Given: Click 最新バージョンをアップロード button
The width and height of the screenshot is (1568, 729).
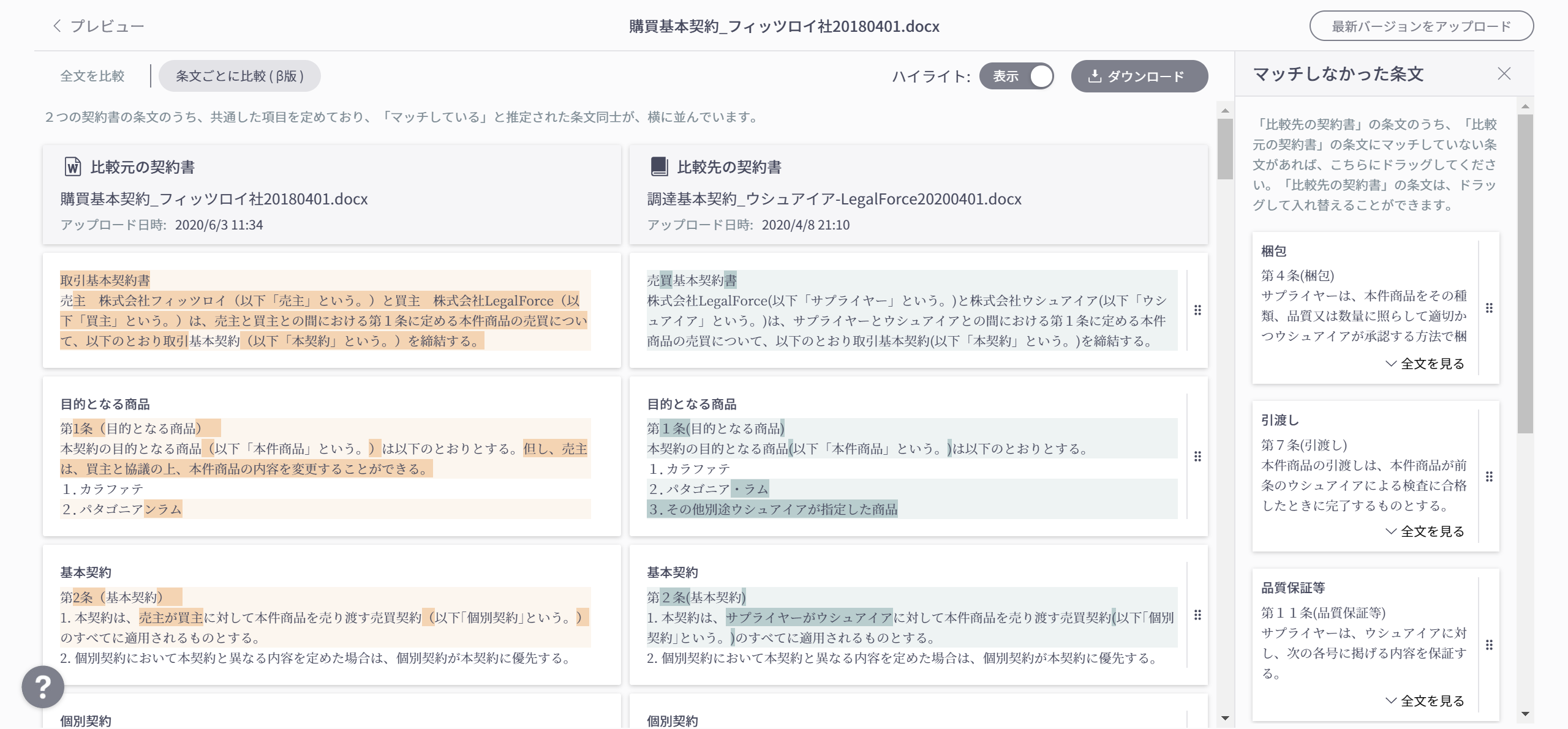Looking at the screenshot, I should tap(1421, 26).
